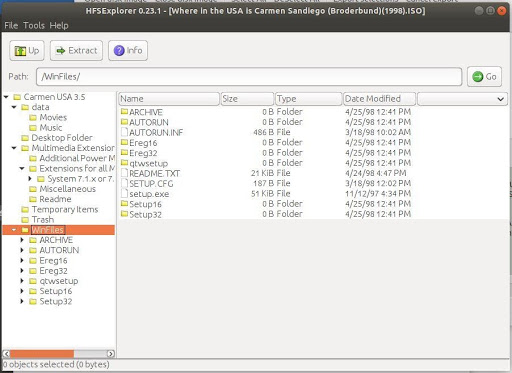
Task: Click tree scrollbar right arrow
Action: coord(111,353)
